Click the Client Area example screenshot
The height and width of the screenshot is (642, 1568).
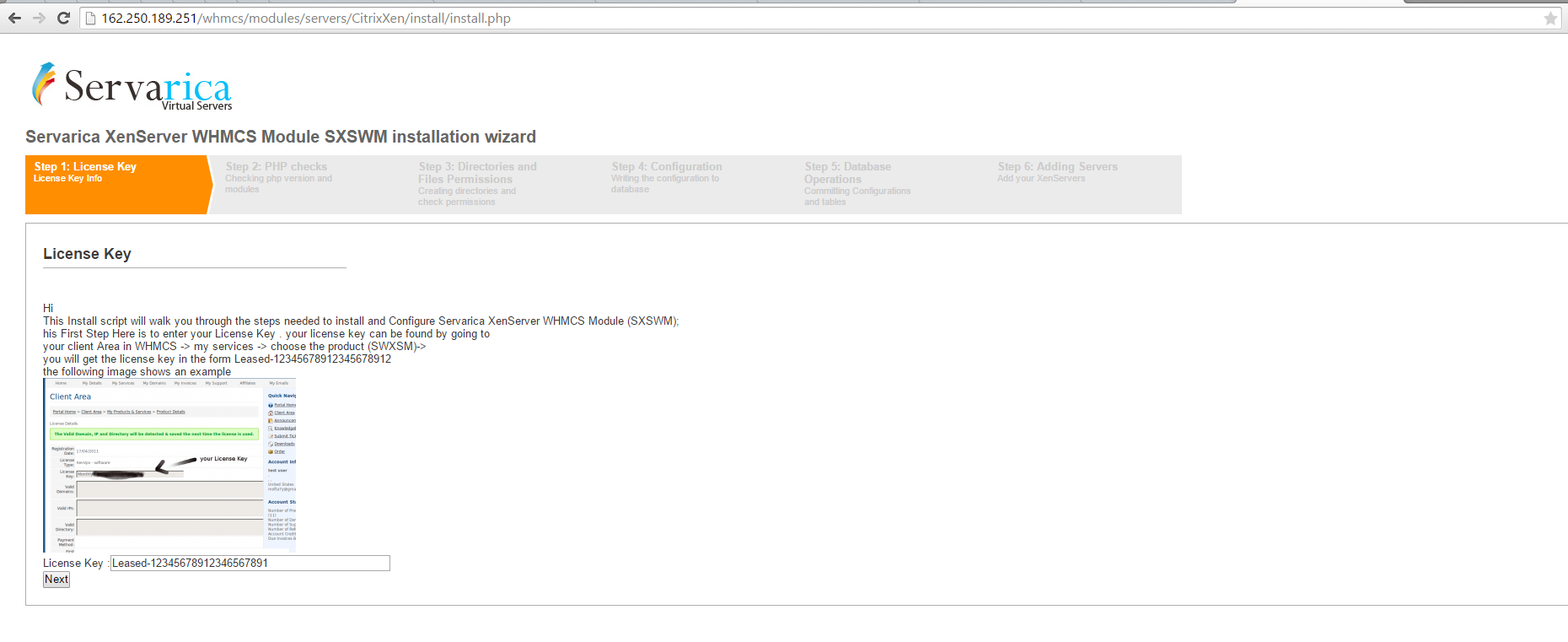(169, 465)
